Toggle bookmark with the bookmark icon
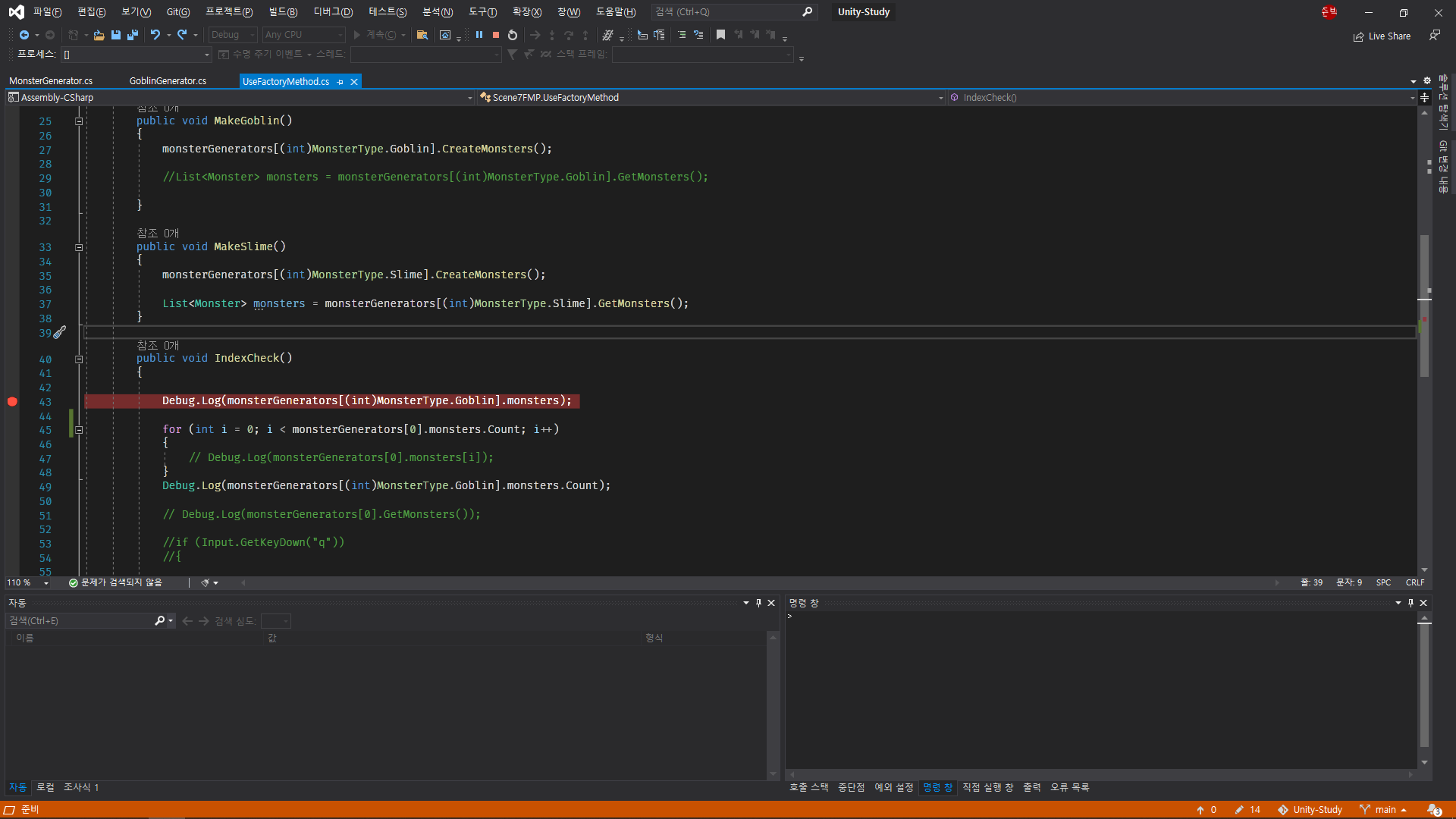The width and height of the screenshot is (1456, 819). [720, 35]
